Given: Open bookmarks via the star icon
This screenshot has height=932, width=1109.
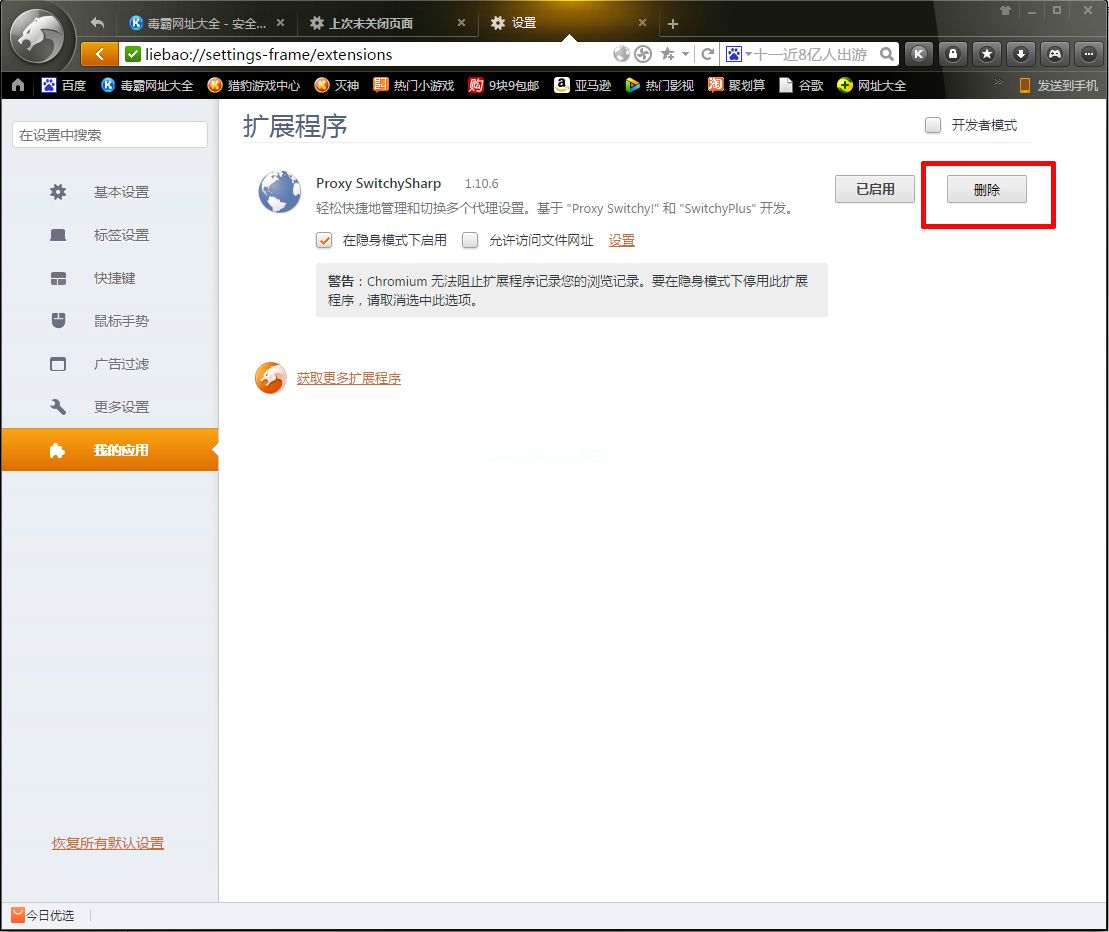Looking at the screenshot, I should [x=987, y=54].
